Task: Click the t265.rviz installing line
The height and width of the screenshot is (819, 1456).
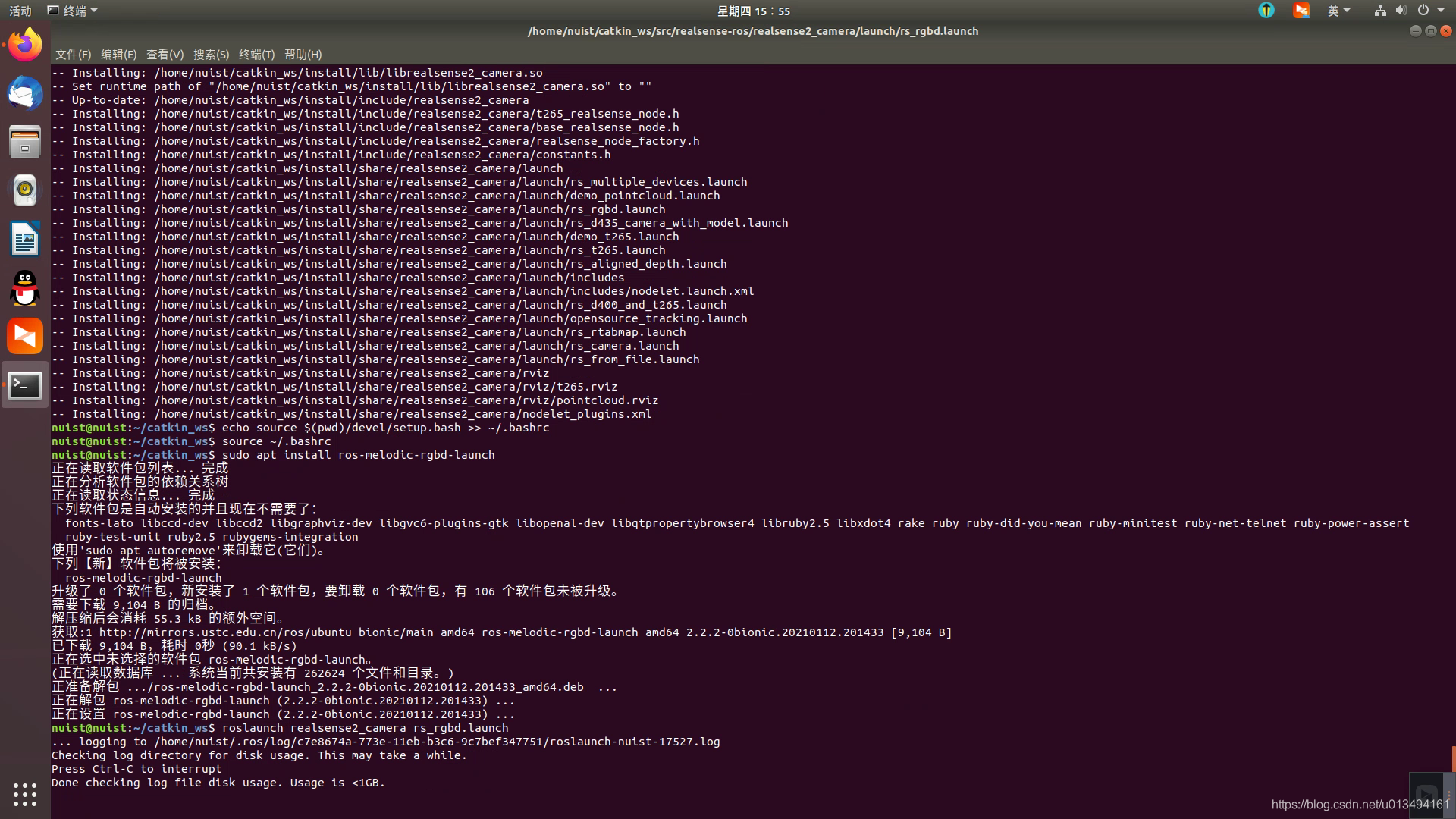Action: [334, 387]
